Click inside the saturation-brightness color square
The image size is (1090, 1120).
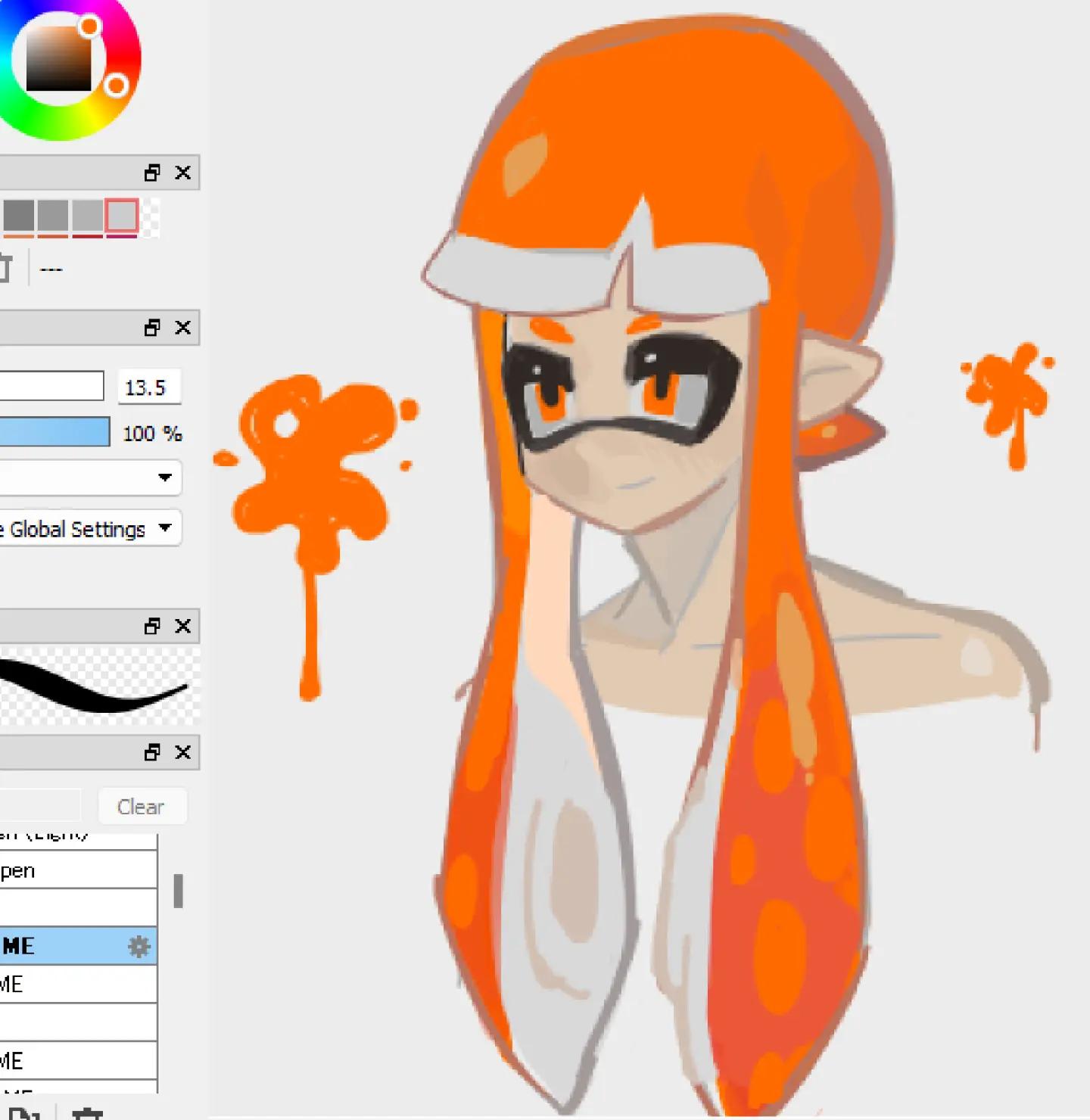(58, 58)
